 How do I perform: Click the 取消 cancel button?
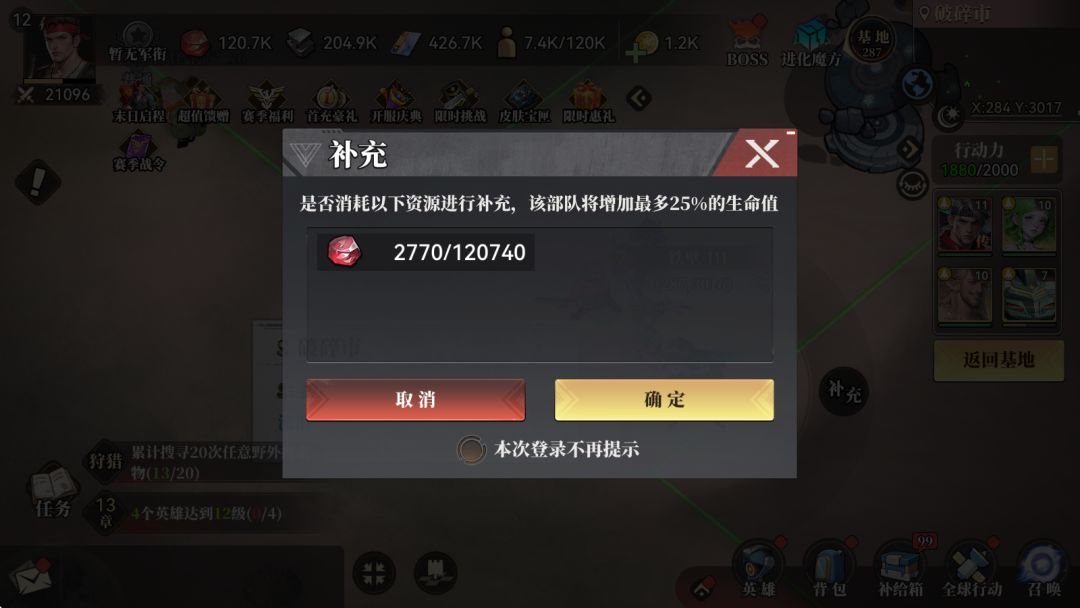415,399
